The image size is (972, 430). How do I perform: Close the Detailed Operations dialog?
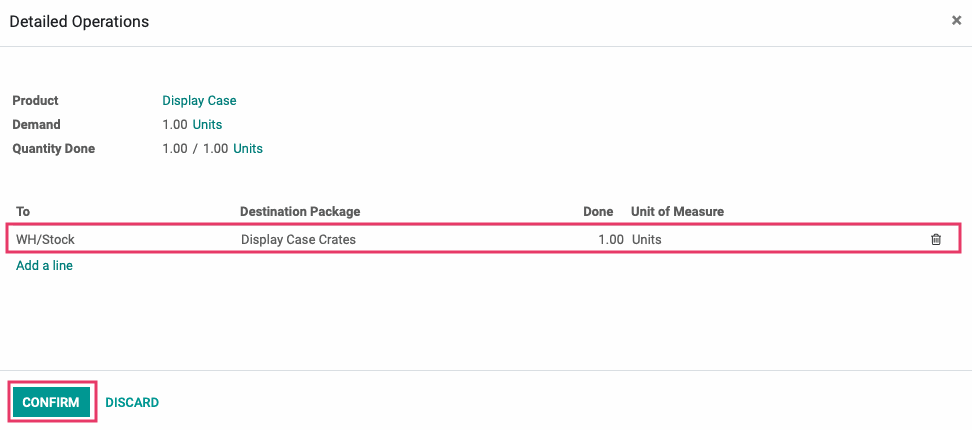pos(956,20)
